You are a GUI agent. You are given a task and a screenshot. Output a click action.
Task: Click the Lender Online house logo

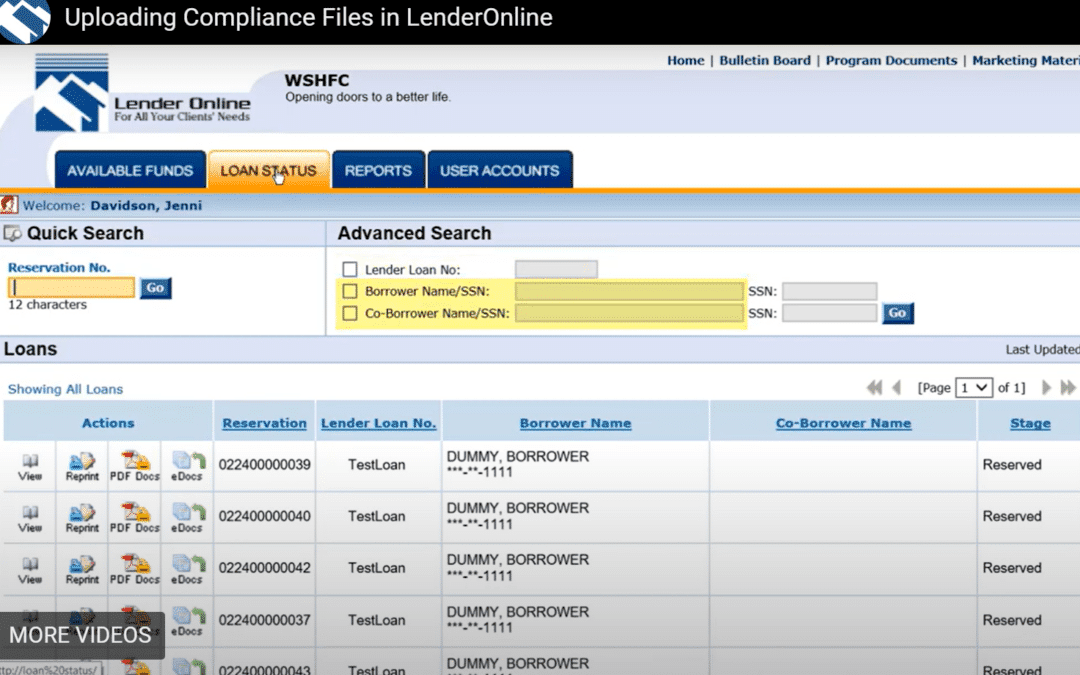[72, 92]
